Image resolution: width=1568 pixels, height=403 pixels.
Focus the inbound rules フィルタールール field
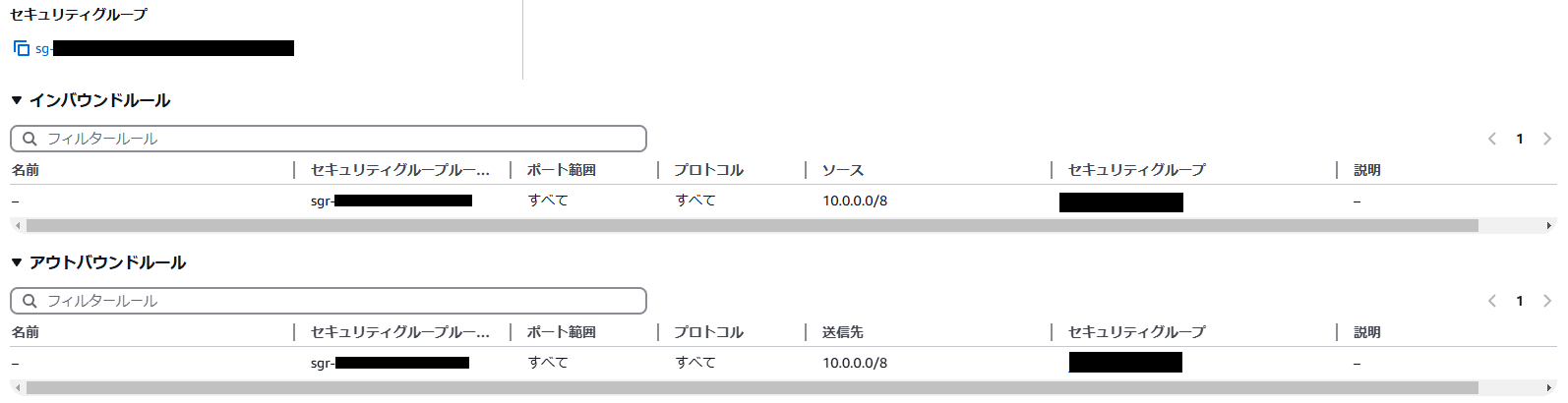(x=329, y=139)
